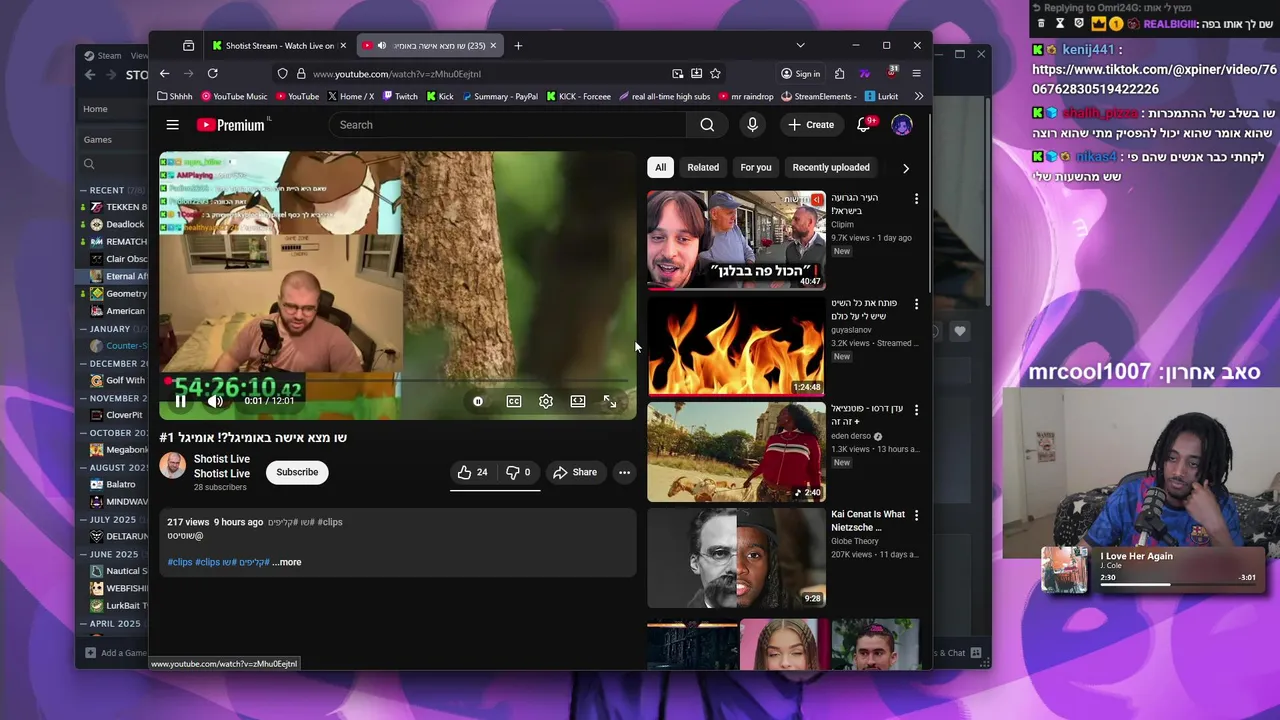
Task: Seek on the video progress bar
Action: click(x=398, y=382)
